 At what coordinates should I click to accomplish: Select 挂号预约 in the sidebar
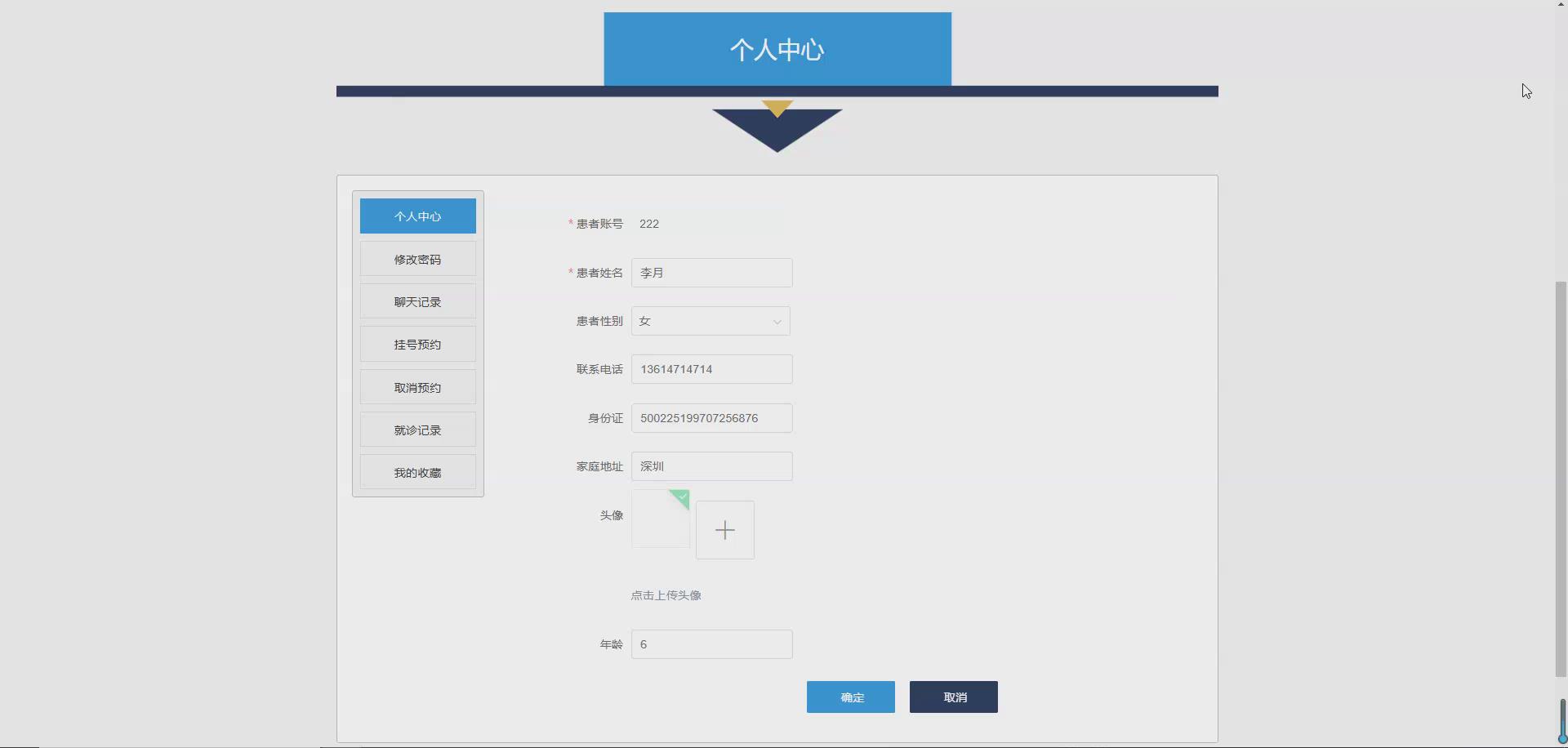coord(417,344)
